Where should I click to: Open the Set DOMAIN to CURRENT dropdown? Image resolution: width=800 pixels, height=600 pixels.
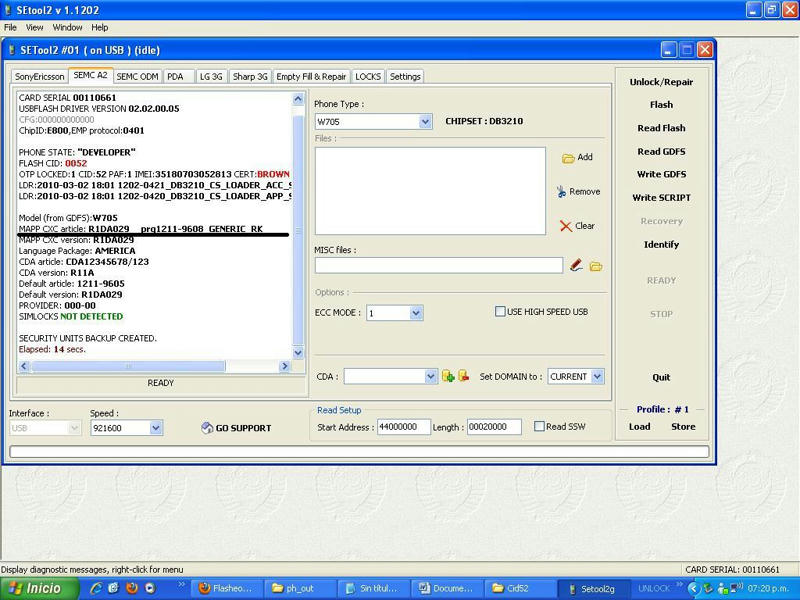coord(597,377)
